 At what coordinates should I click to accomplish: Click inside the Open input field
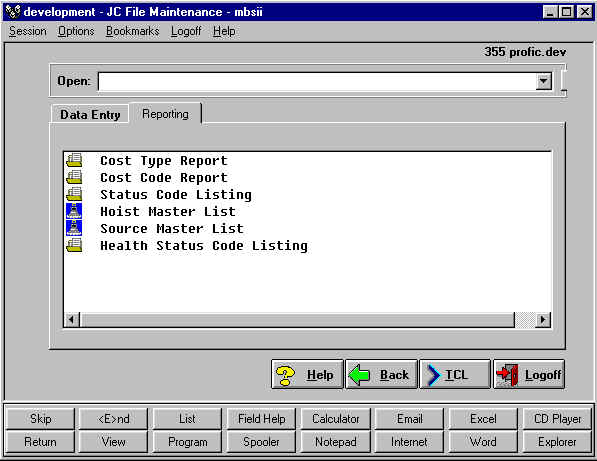(317, 81)
